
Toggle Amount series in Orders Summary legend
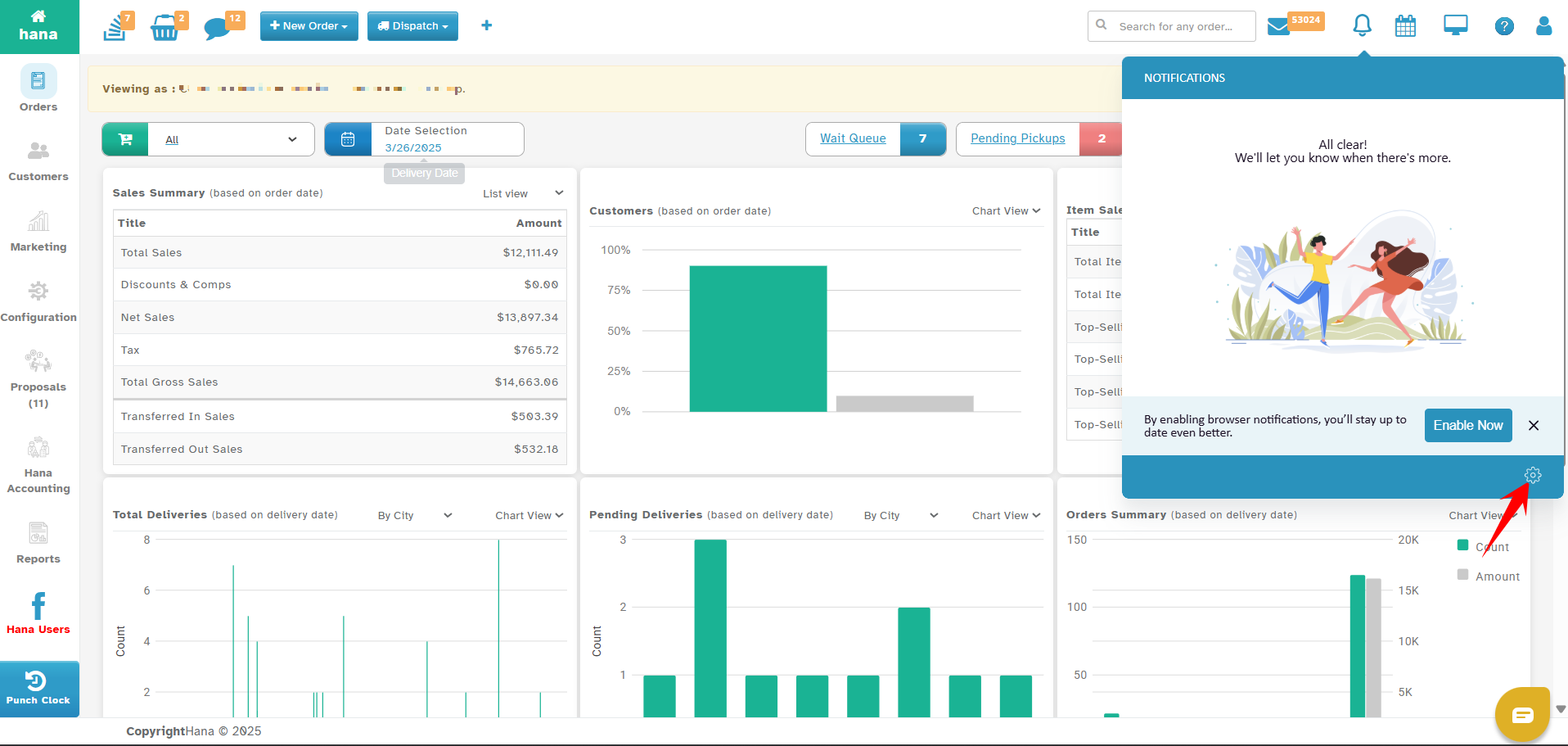[1489, 576]
